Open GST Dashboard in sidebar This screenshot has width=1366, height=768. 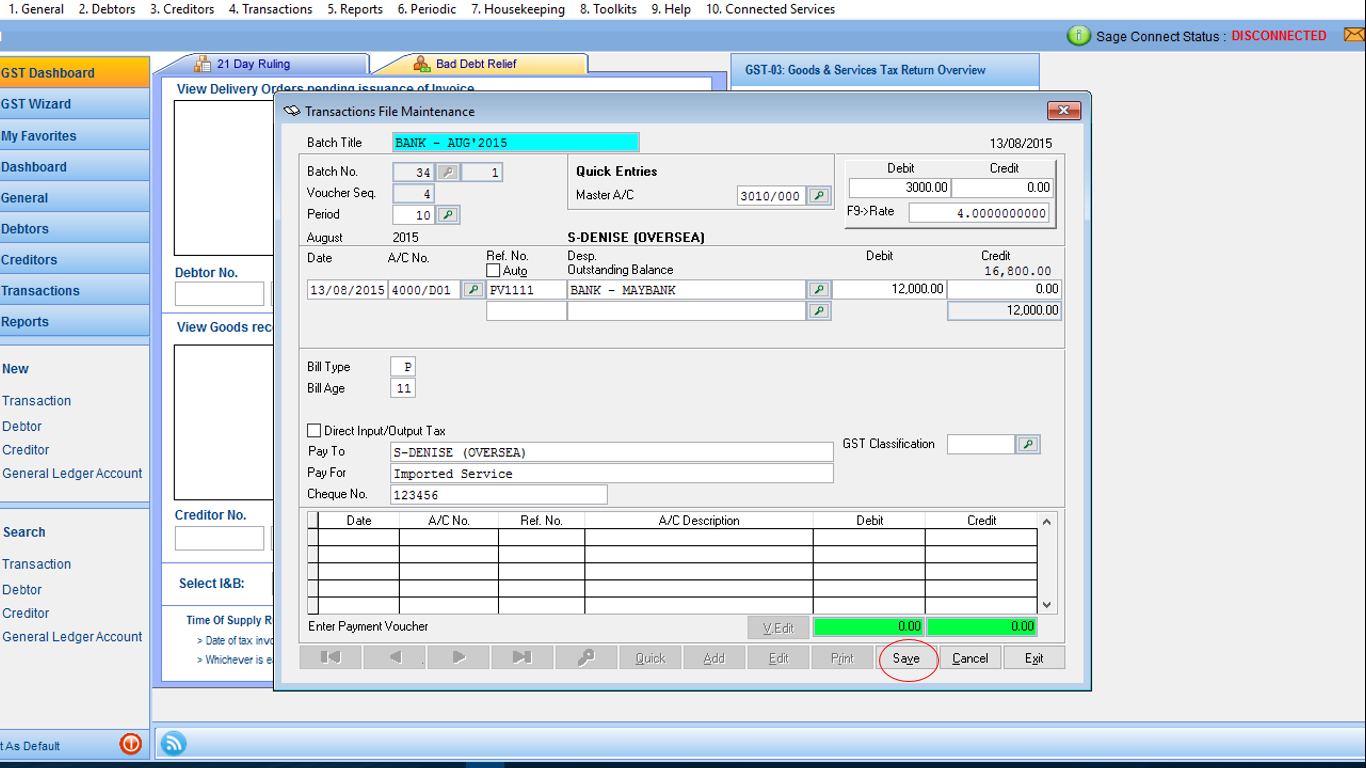click(74, 72)
